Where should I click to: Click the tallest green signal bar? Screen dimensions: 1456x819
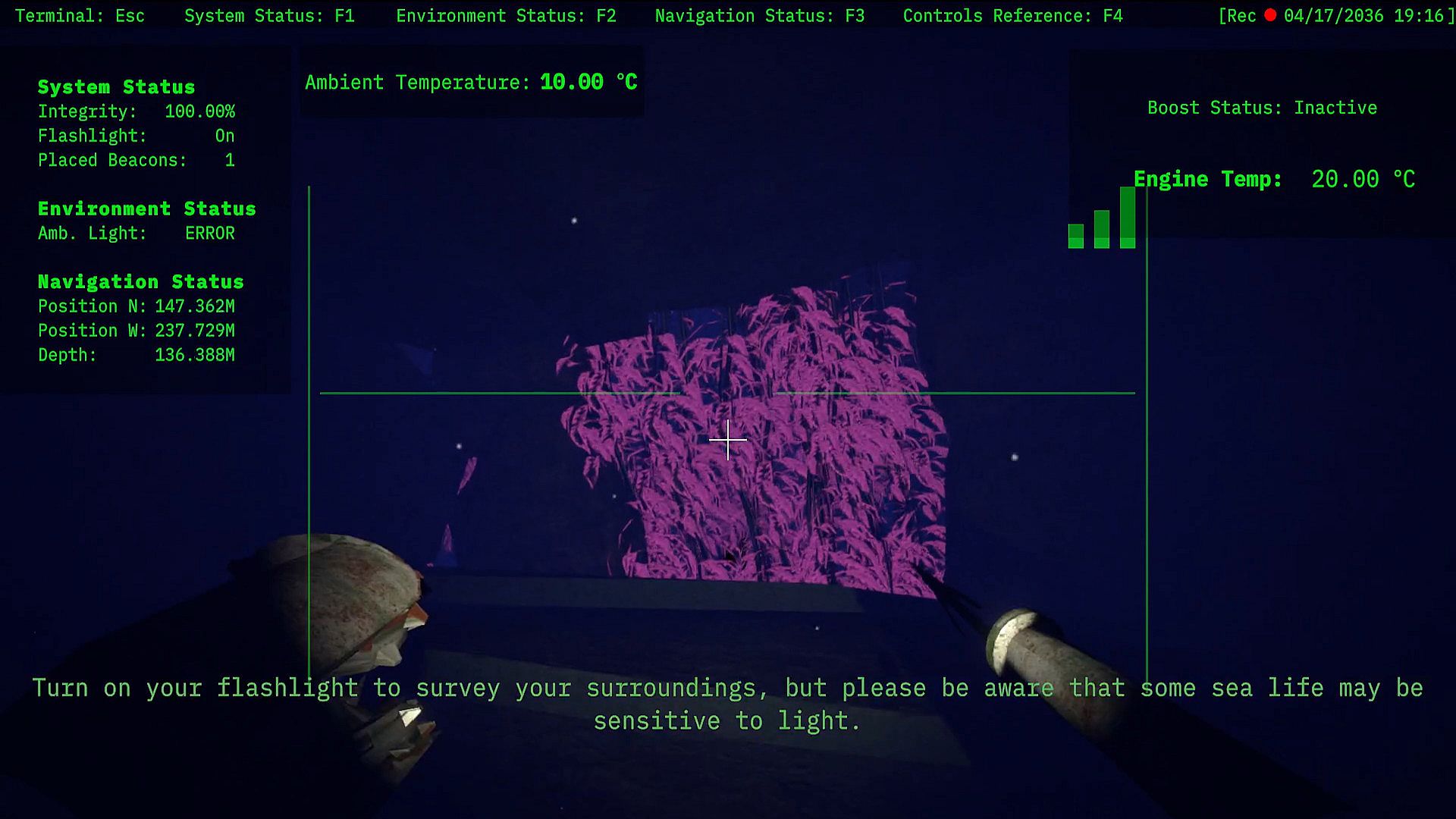(1128, 218)
